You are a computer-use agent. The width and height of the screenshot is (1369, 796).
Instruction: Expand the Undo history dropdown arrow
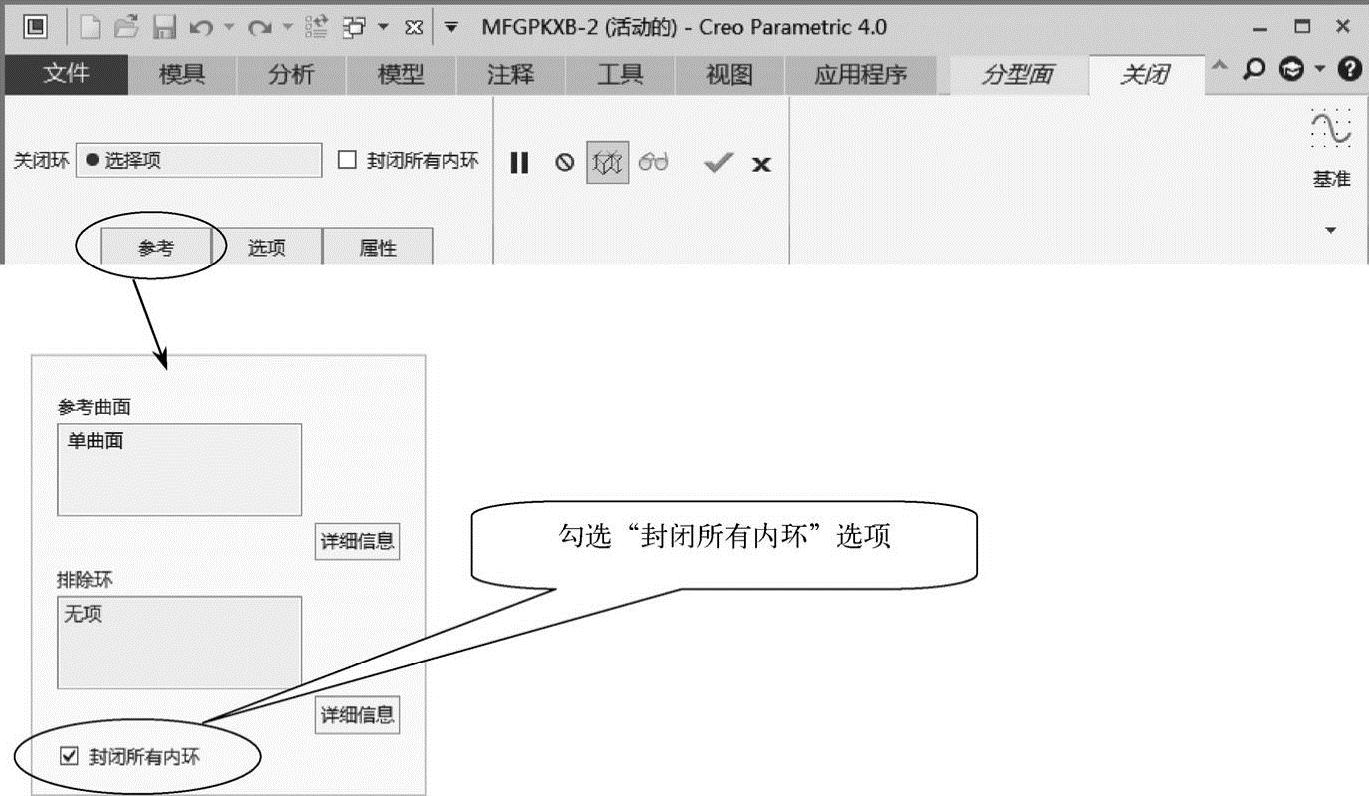click(x=228, y=28)
